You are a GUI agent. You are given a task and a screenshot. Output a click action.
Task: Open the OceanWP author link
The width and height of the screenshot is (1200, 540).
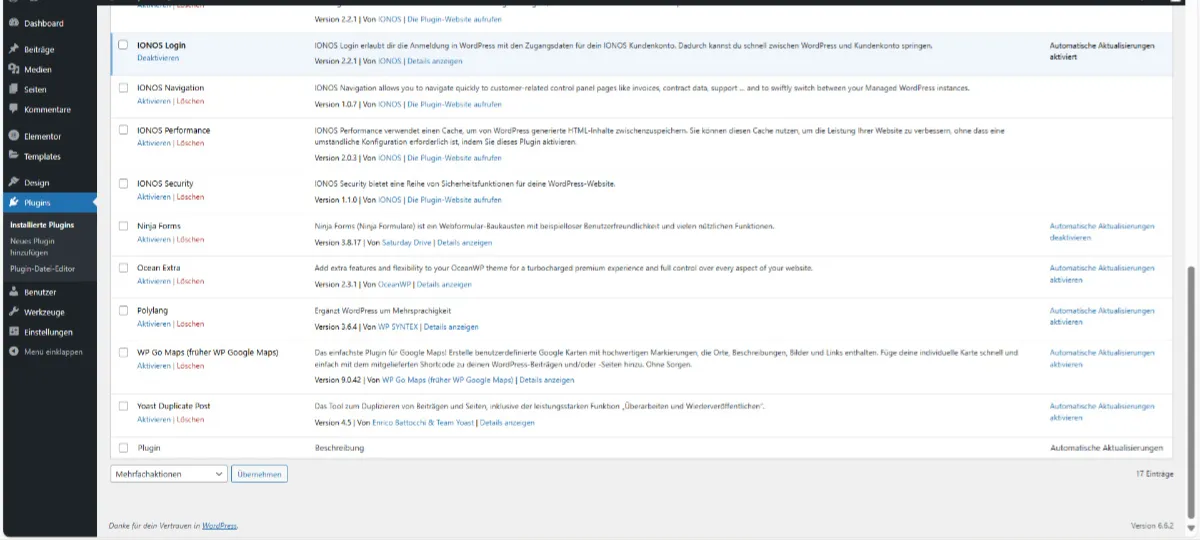coord(394,285)
